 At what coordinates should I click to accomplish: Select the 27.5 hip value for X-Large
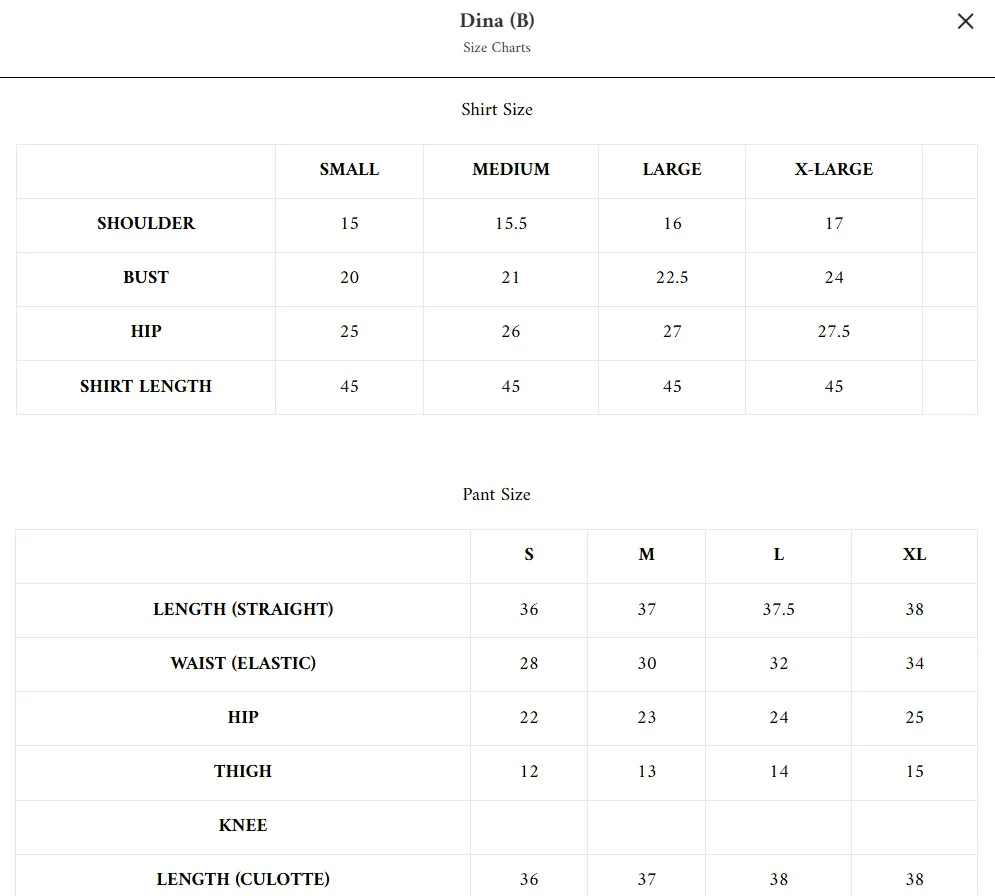(834, 331)
